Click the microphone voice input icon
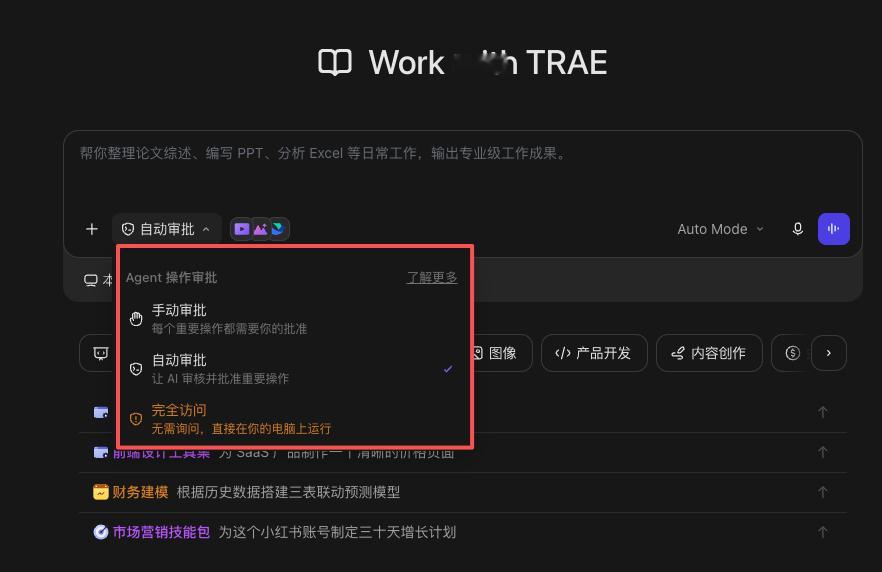 coord(798,229)
